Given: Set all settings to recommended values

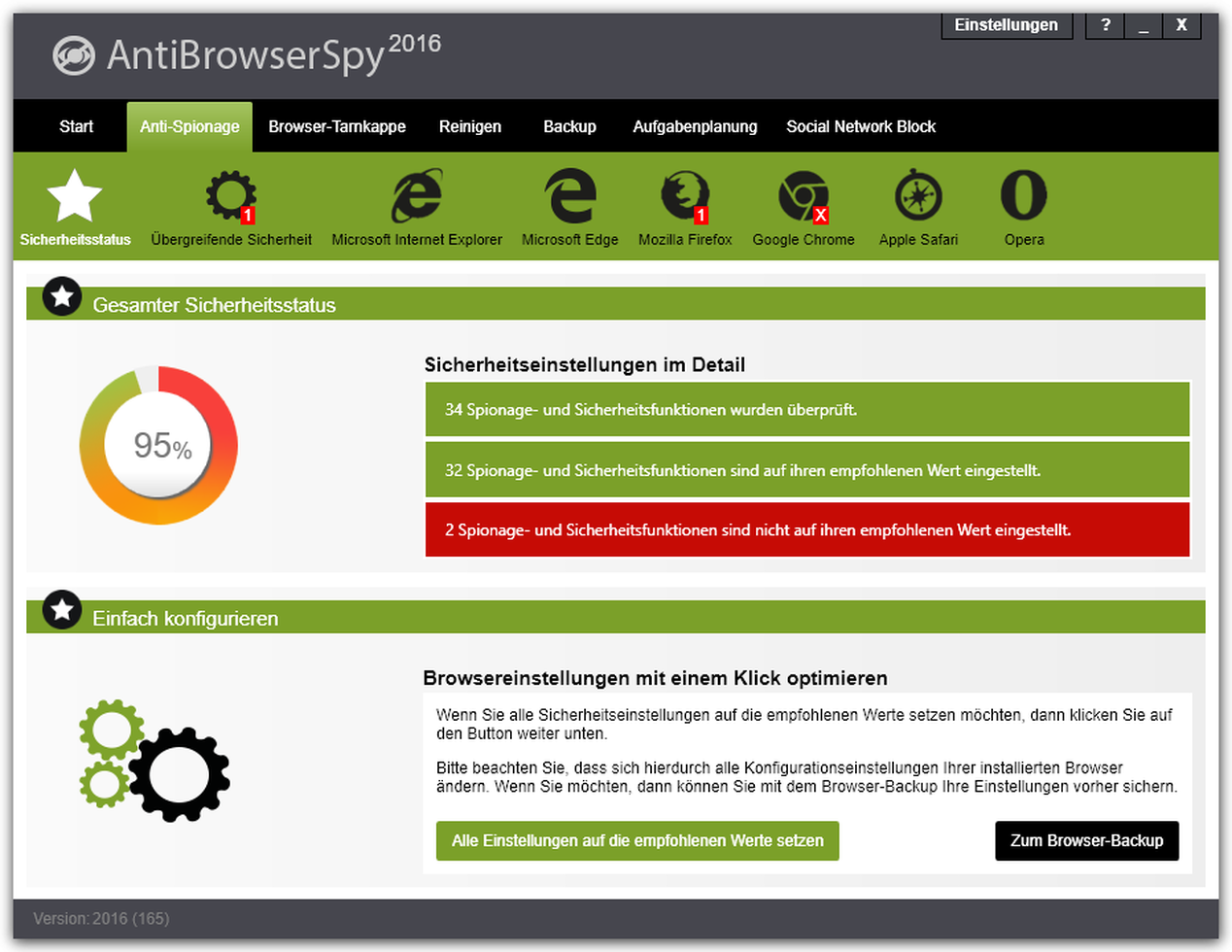Looking at the screenshot, I should click(637, 841).
